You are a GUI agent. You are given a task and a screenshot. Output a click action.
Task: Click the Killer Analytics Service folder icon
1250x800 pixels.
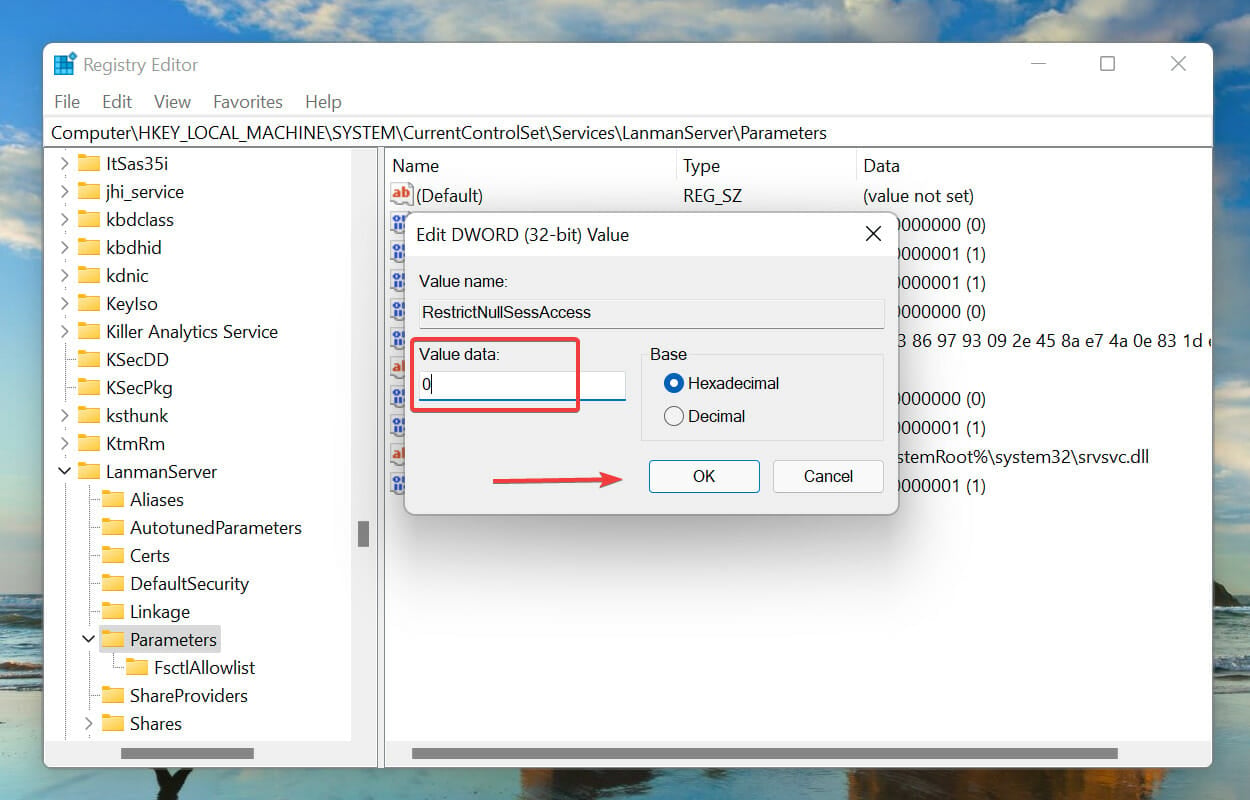[x=89, y=331]
